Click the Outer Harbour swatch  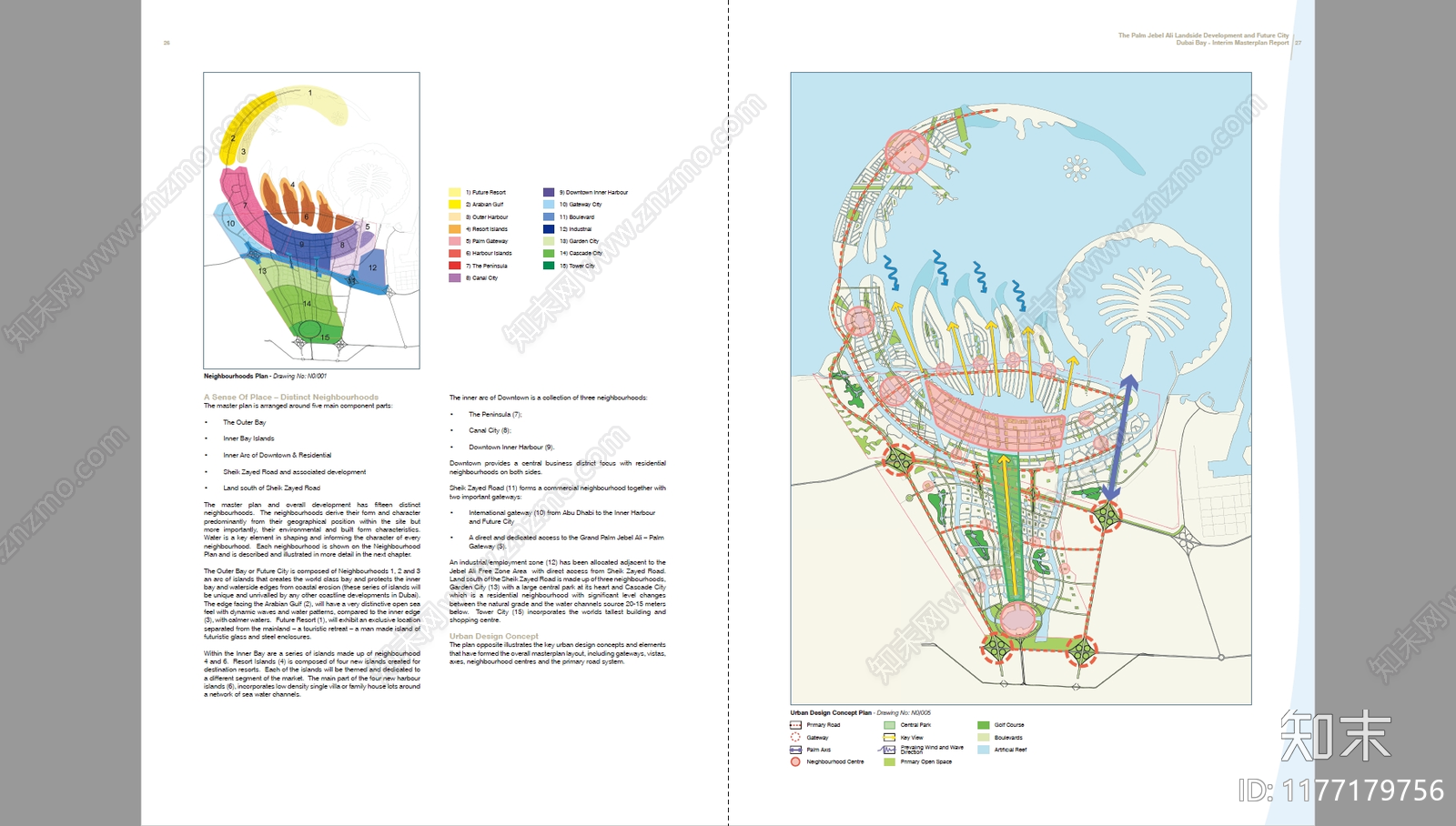(454, 217)
